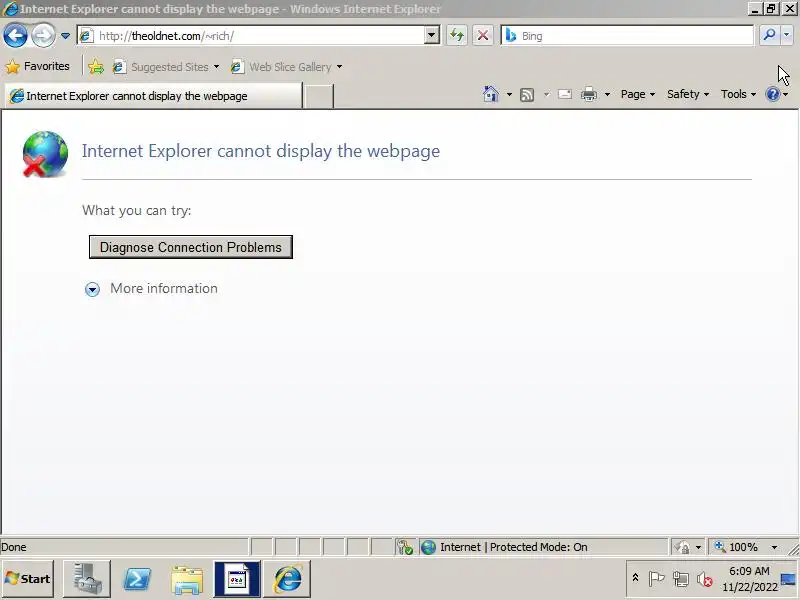Click Diagnose Connection Problems button

pyautogui.click(x=191, y=247)
